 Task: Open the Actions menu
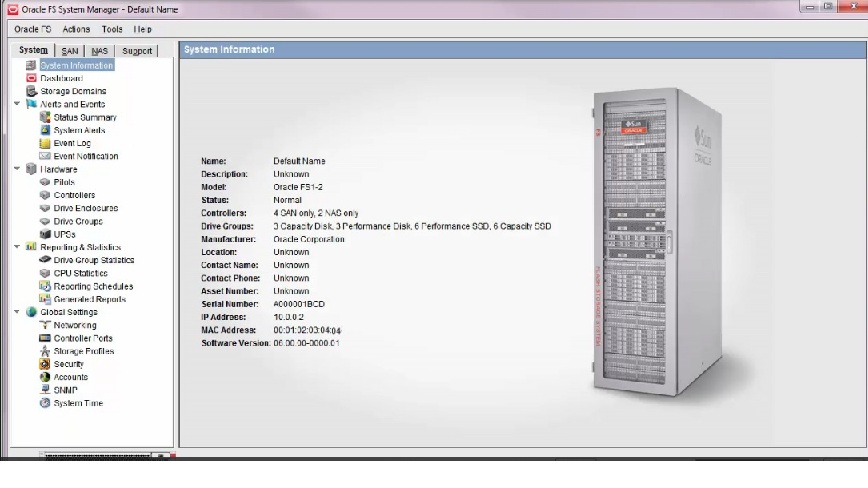(x=76, y=29)
